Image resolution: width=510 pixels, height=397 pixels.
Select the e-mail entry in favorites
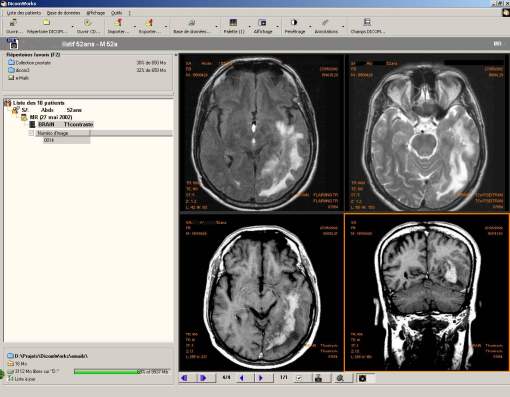point(19,78)
